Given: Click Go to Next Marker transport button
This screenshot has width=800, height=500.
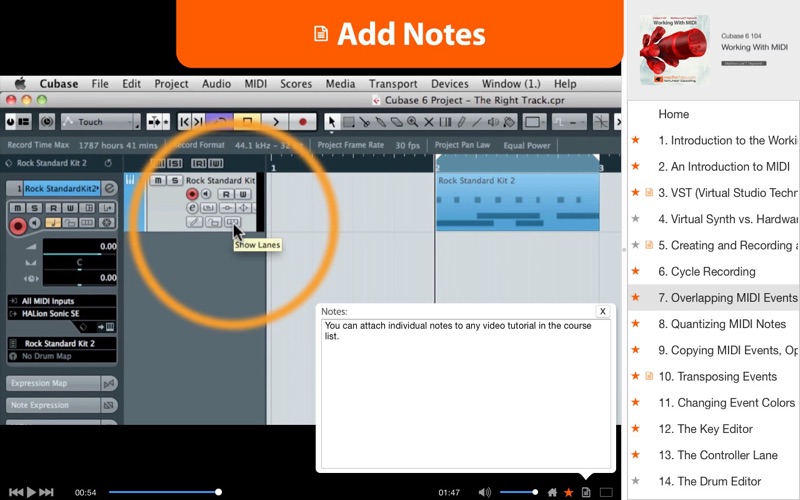Looking at the screenshot, I should coord(198,122).
